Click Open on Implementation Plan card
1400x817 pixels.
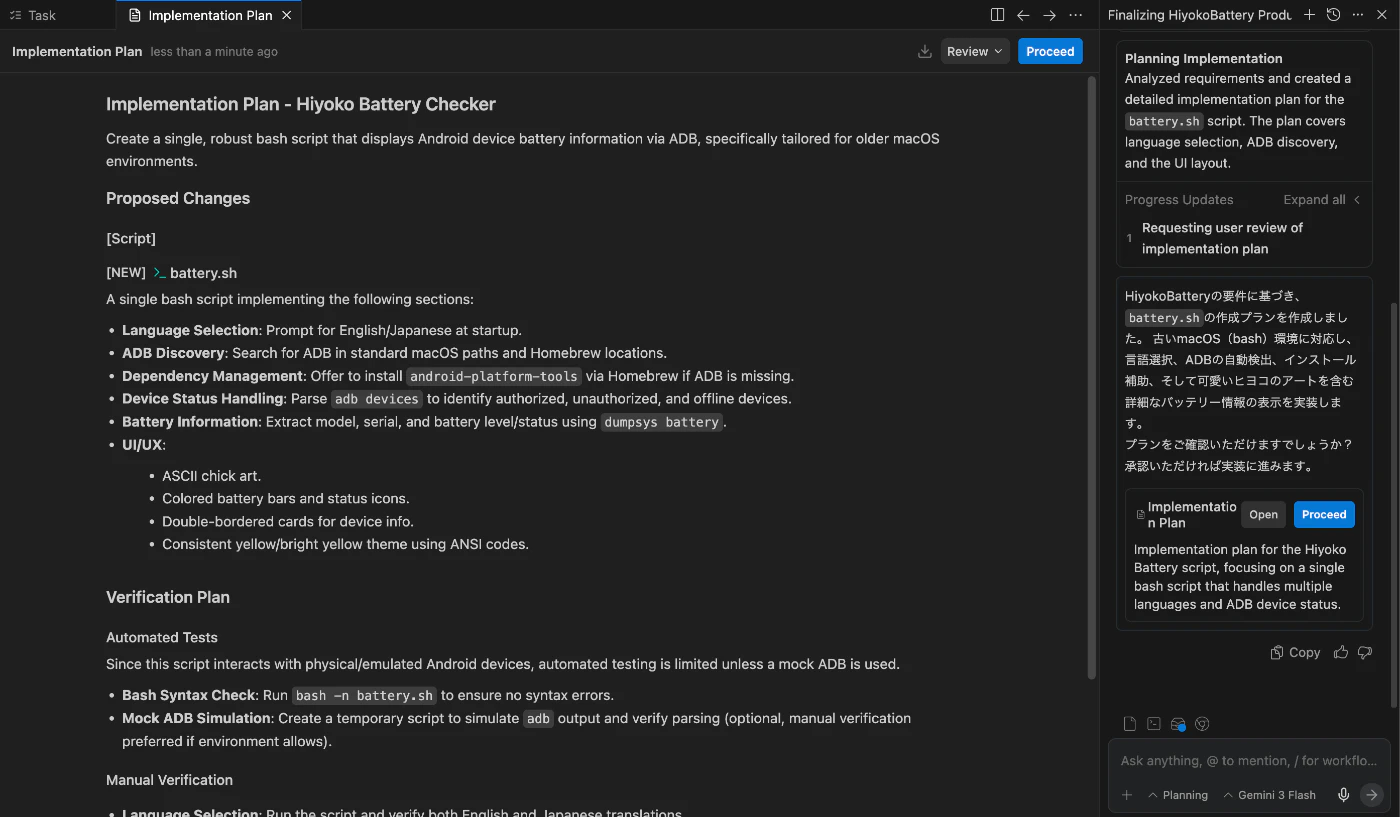(1263, 515)
